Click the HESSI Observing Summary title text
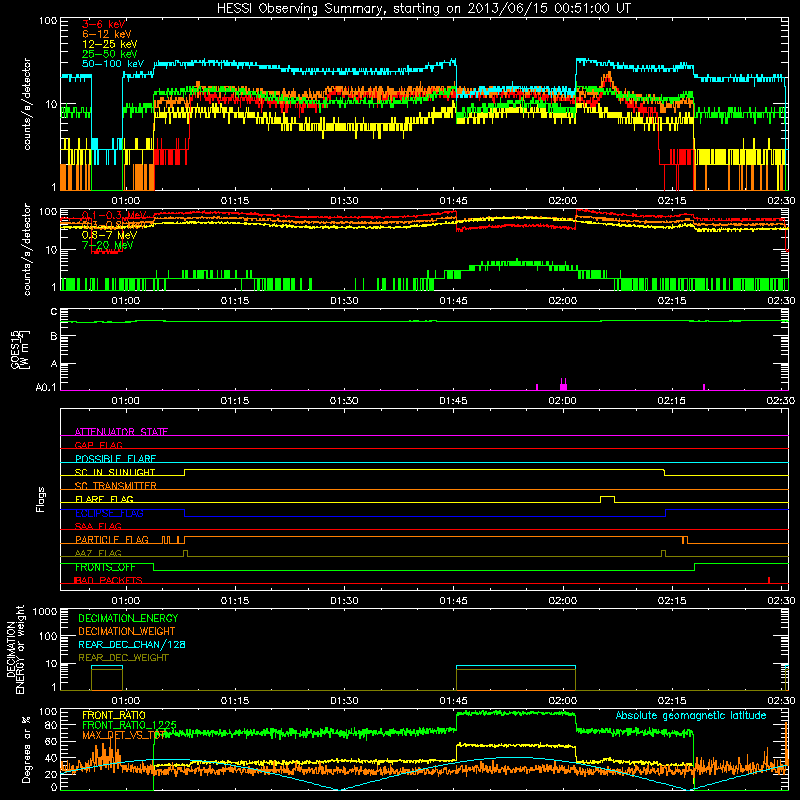800x800 pixels. pos(423,8)
